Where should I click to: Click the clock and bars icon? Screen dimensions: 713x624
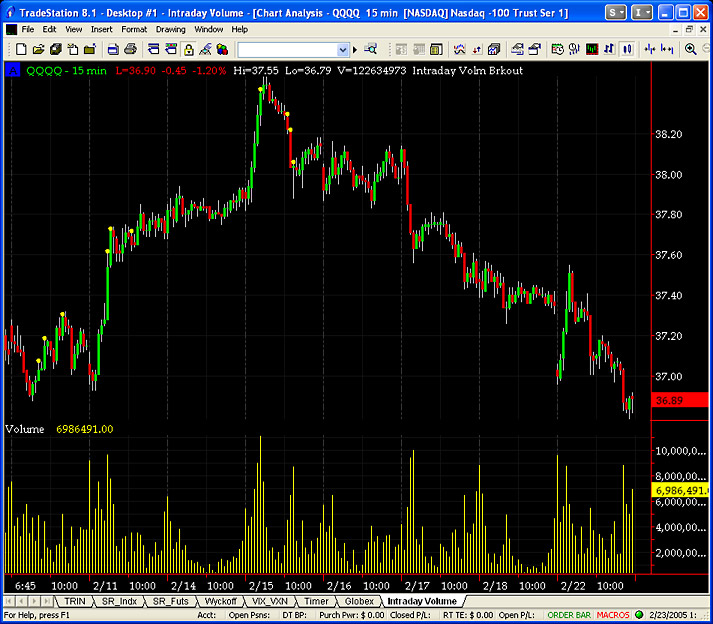click(575, 49)
